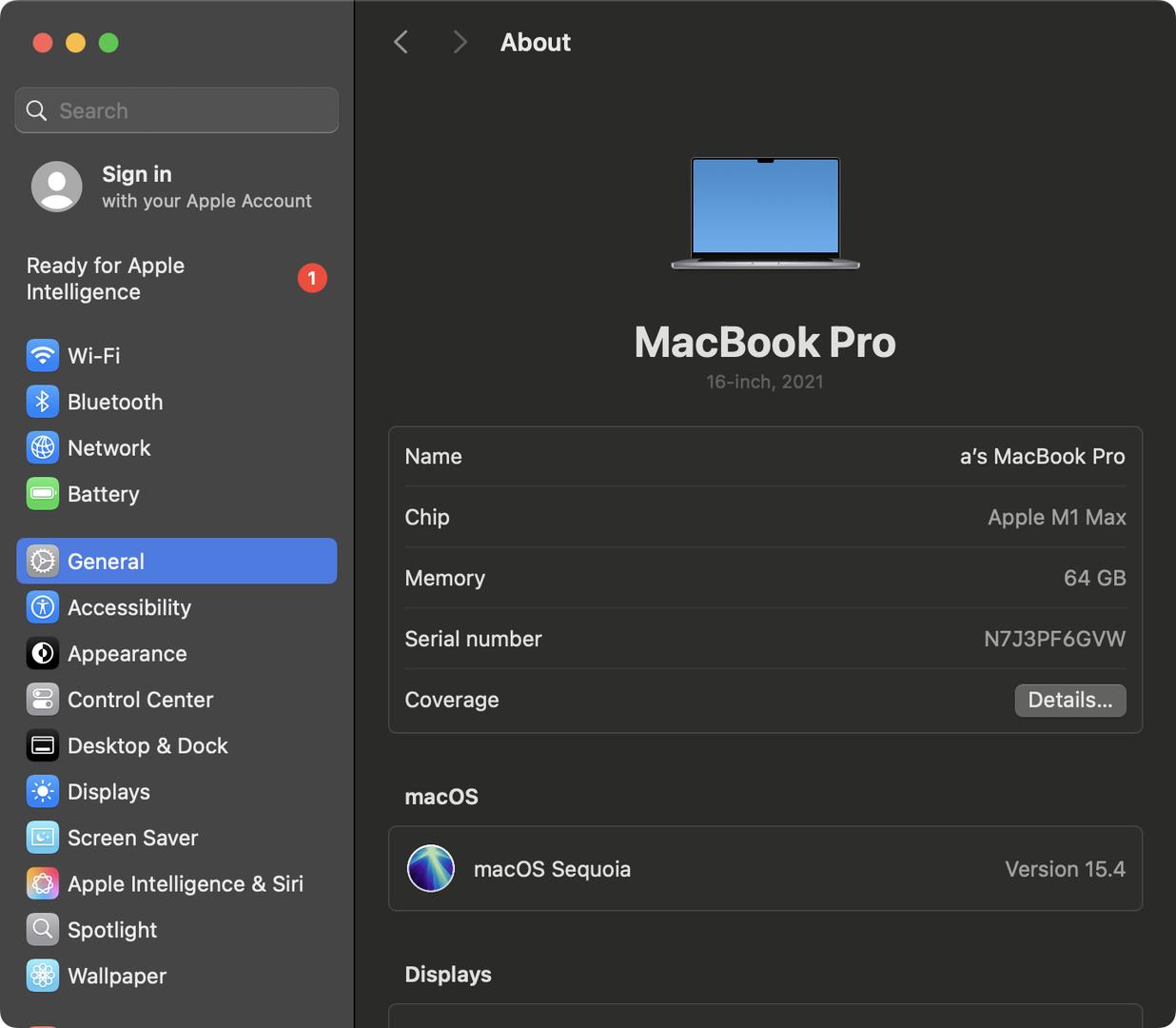Click in the Search field
The image size is (1176, 1028).
177,110
